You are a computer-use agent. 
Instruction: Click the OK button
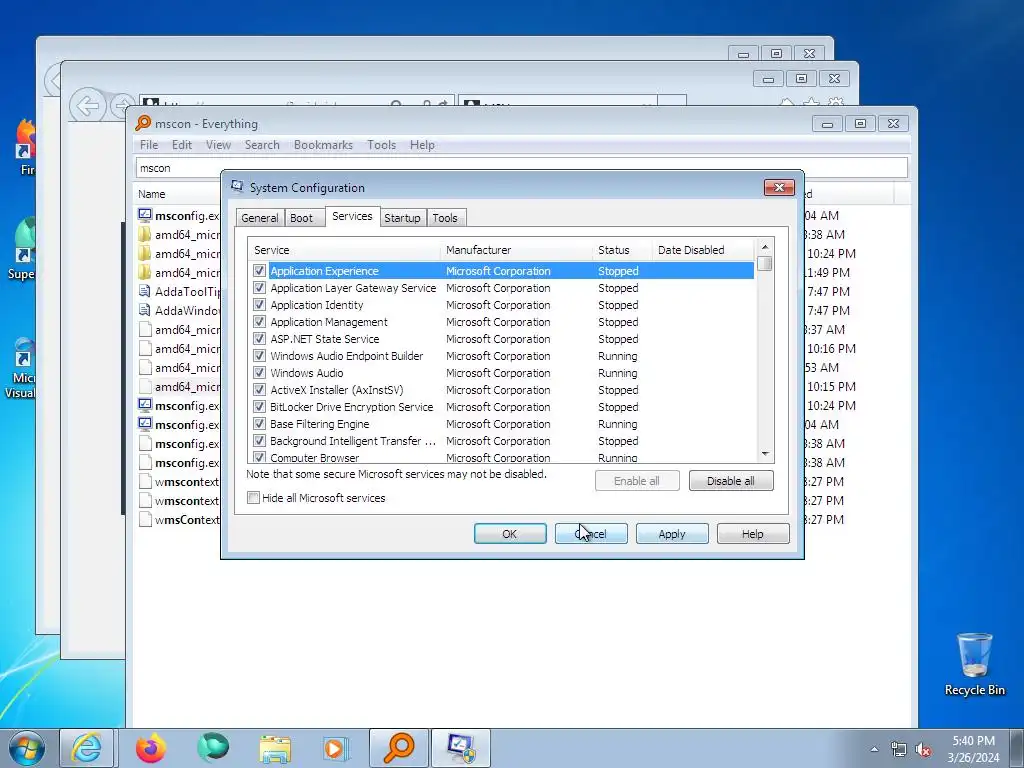click(510, 534)
